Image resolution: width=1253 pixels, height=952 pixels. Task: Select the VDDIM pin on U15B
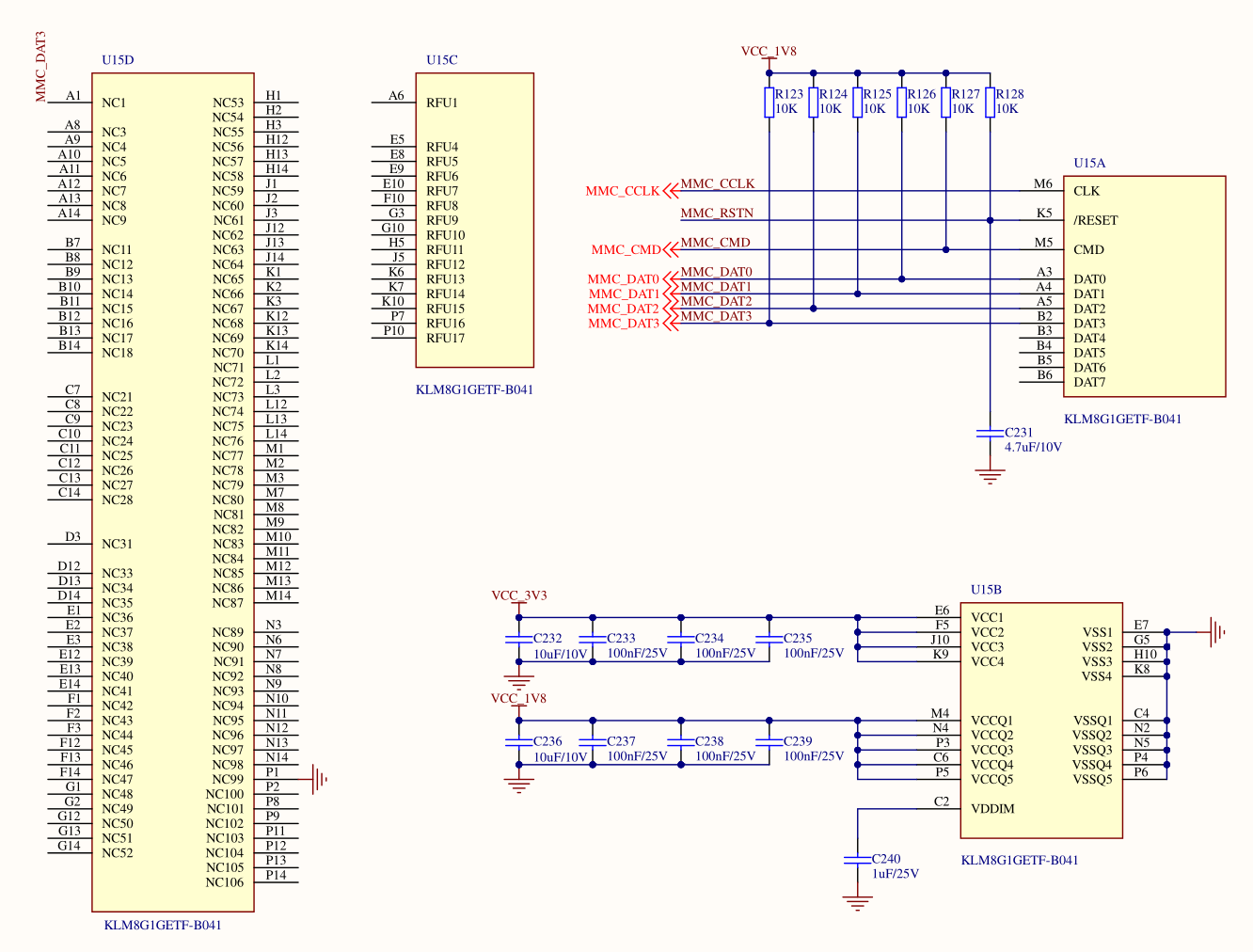click(x=992, y=809)
